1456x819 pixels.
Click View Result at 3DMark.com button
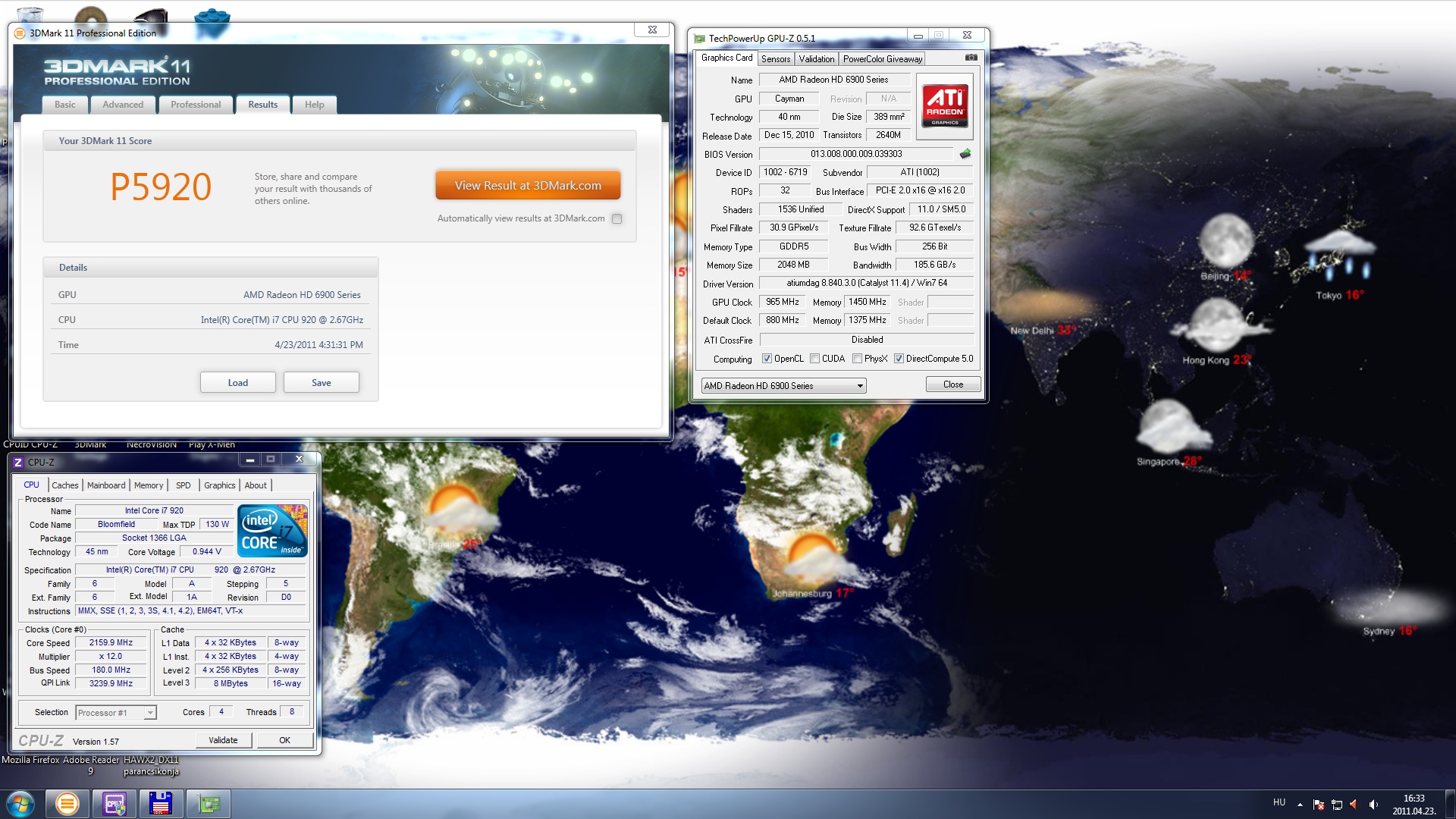528,186
